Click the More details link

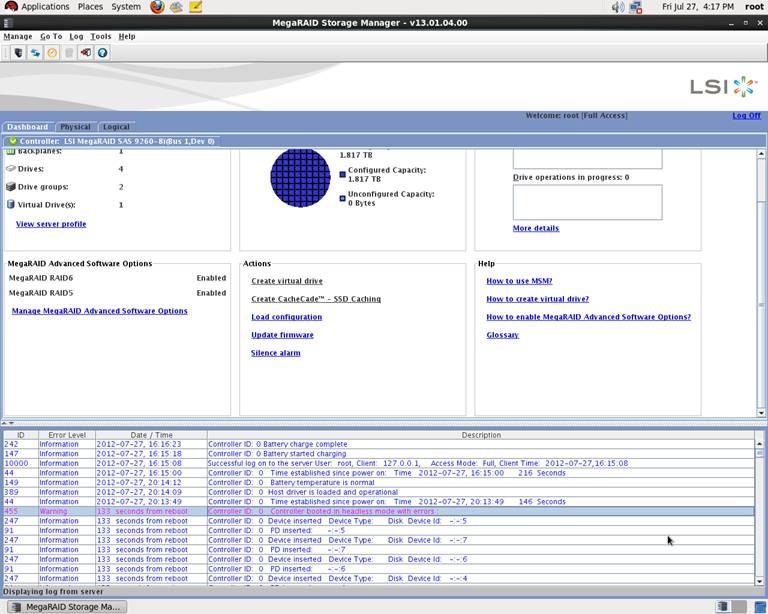click(536, 228)
